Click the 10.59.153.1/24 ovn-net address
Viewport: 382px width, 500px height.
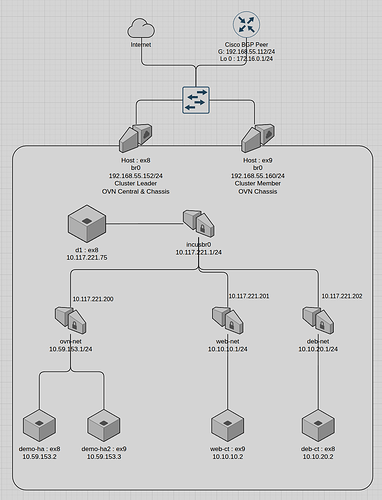(x=71, y=349)
